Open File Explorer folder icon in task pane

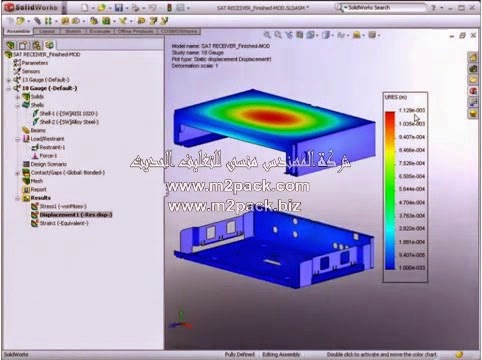[x=473, y=80]
